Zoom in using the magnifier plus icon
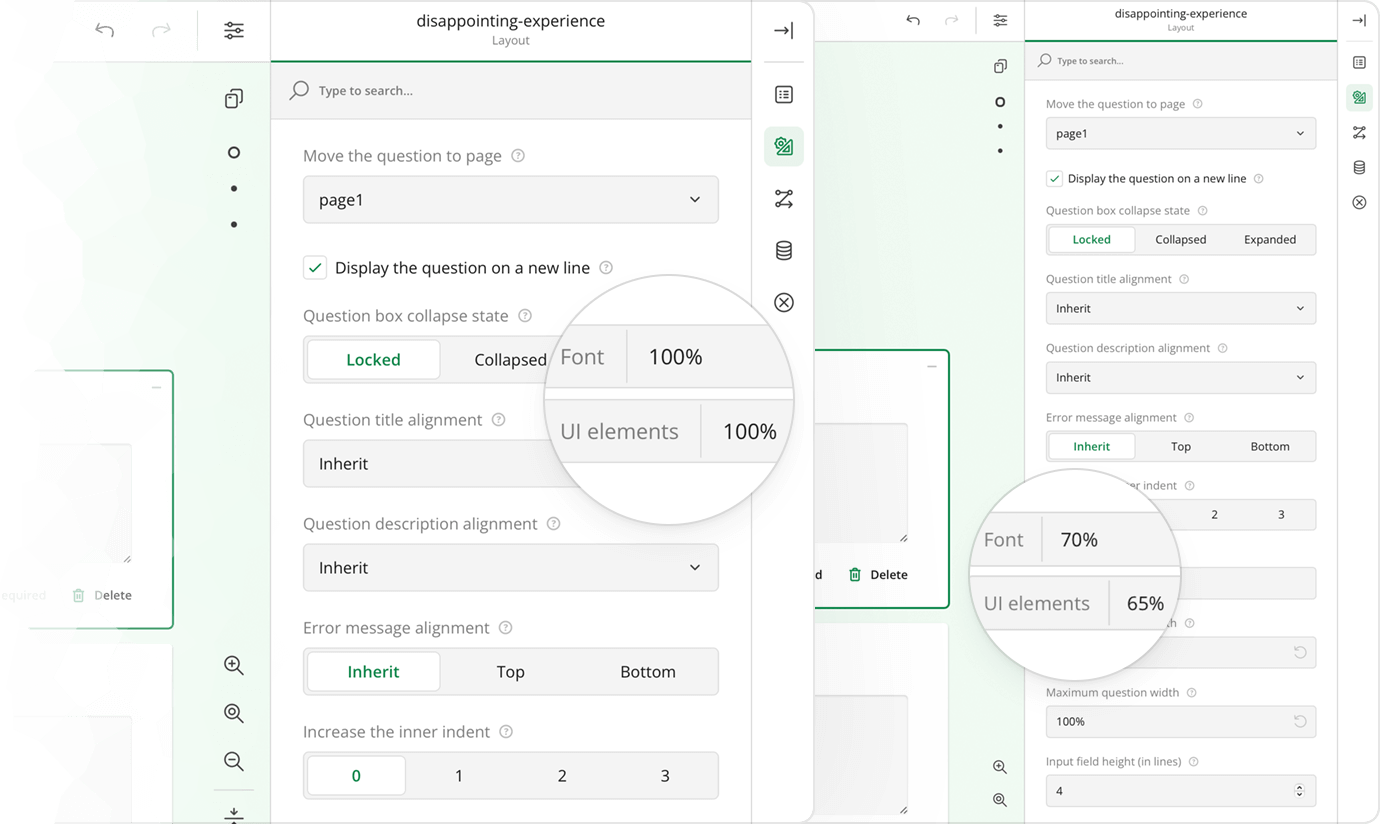Viewport: 1380px width, 824px height. point(233,665)
